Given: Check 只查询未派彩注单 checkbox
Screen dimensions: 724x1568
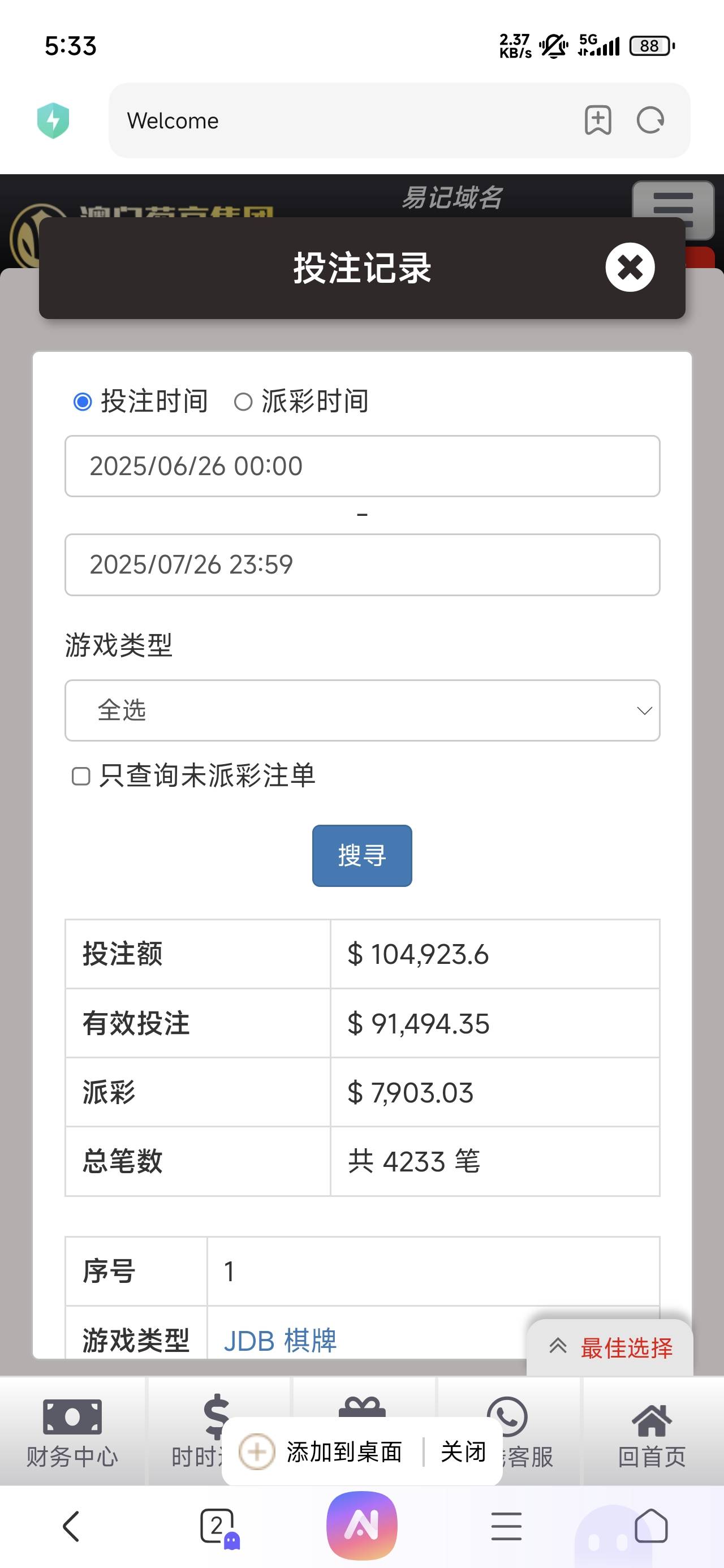Looking at the screenshot, I should tap(81, 776).
